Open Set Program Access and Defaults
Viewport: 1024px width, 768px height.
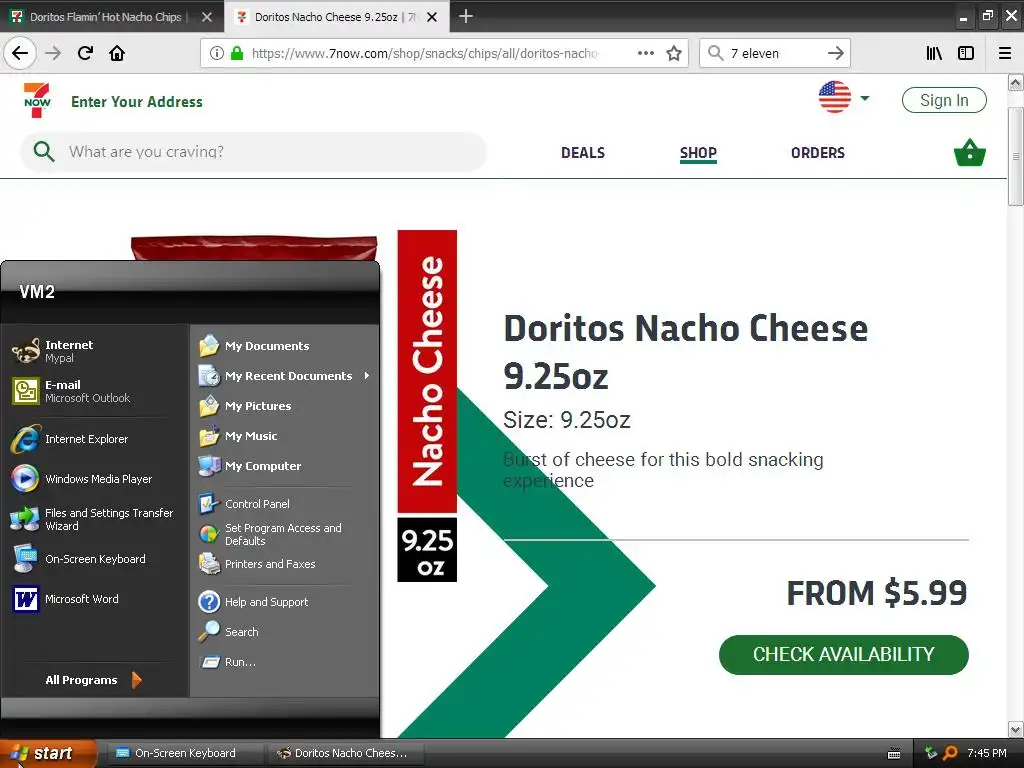(x=285, y=534)
